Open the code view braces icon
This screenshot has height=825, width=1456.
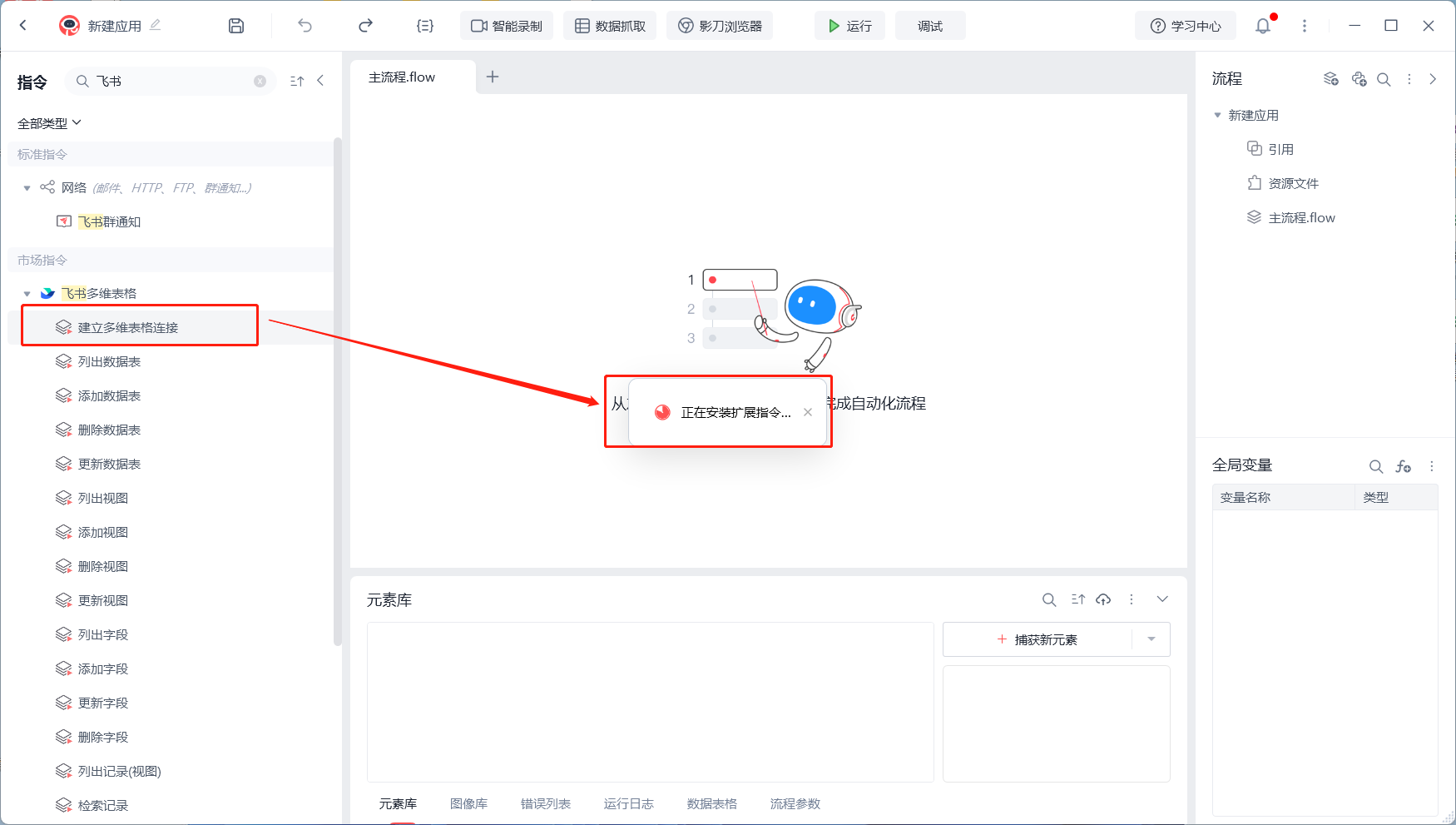425,26
